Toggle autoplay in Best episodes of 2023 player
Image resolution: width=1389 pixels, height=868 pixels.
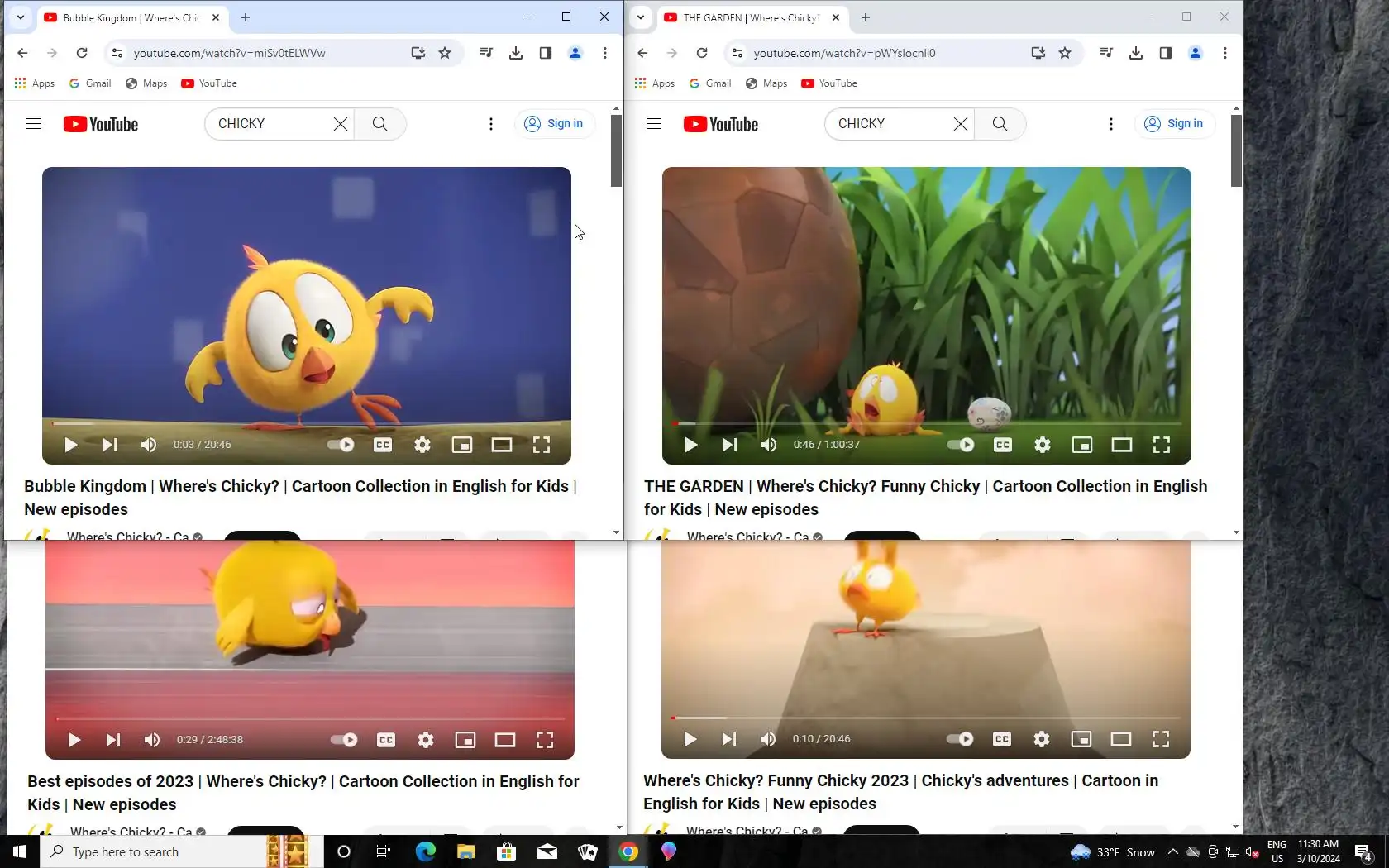pos(344,740)
